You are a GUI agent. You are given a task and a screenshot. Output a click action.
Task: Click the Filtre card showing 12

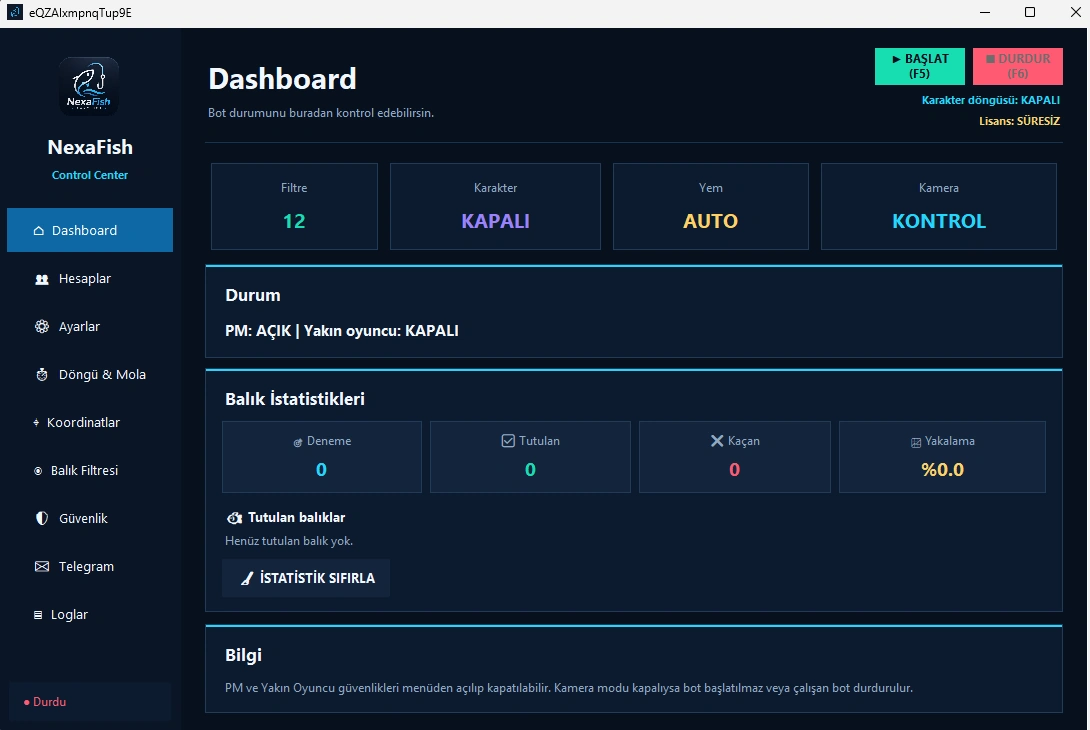tap(294, 206)
